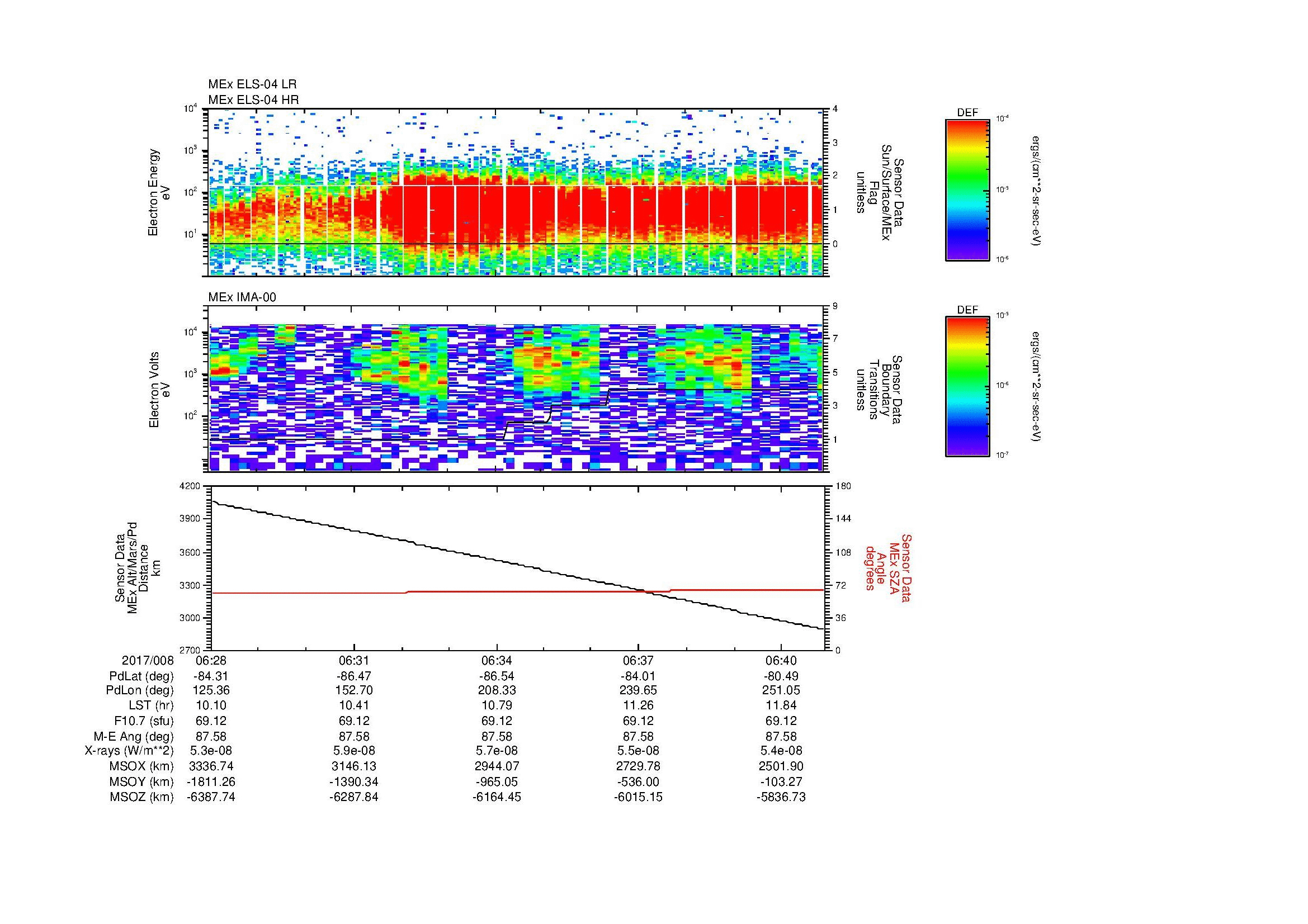The width and height of the screenshot is (1308, 924).
Task: Click the PdLon (deg) row label
Action: (x=140, y=691)
